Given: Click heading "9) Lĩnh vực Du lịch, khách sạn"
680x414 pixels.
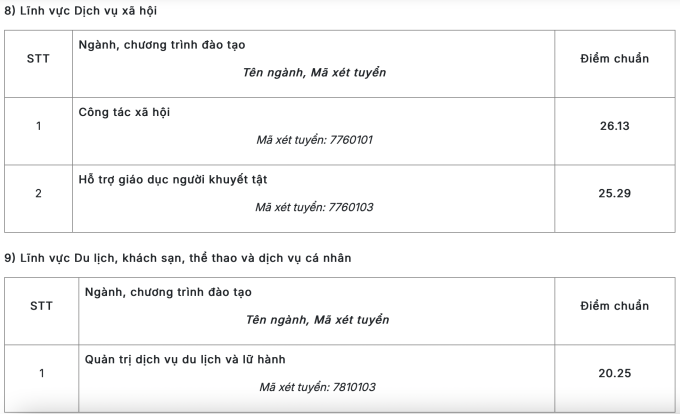Looking at the screenshot, I should point(178,258).
